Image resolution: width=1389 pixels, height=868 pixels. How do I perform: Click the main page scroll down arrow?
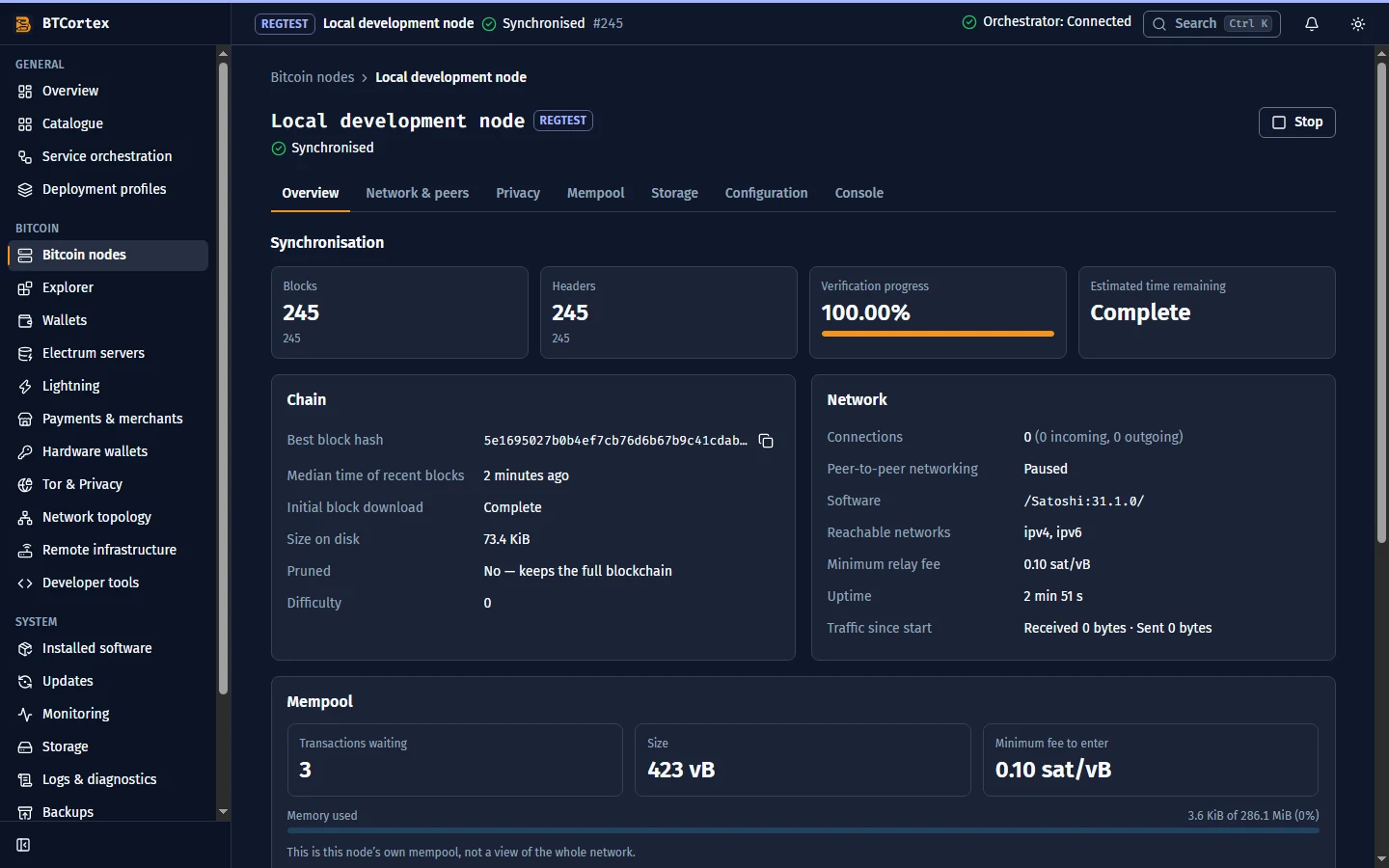(x=1381, y=859)
